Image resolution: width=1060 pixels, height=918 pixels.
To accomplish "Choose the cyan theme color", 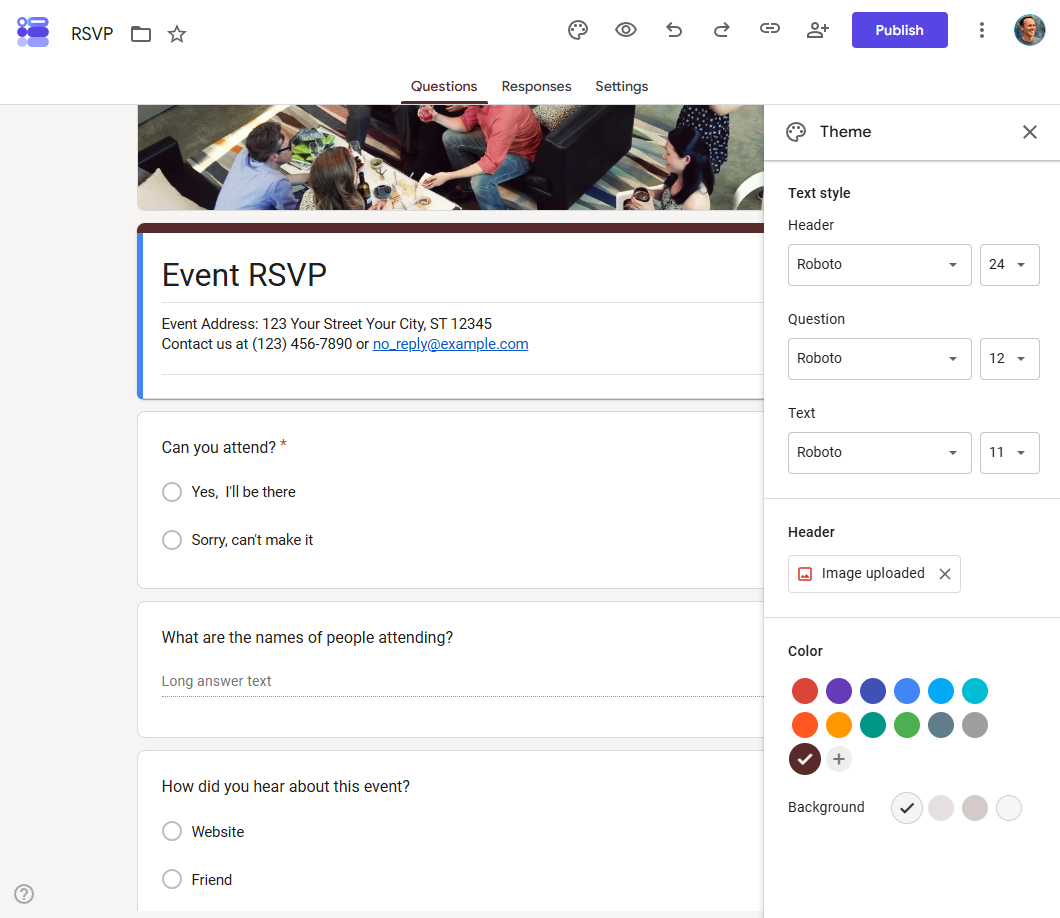I will (x=975, y=691).
